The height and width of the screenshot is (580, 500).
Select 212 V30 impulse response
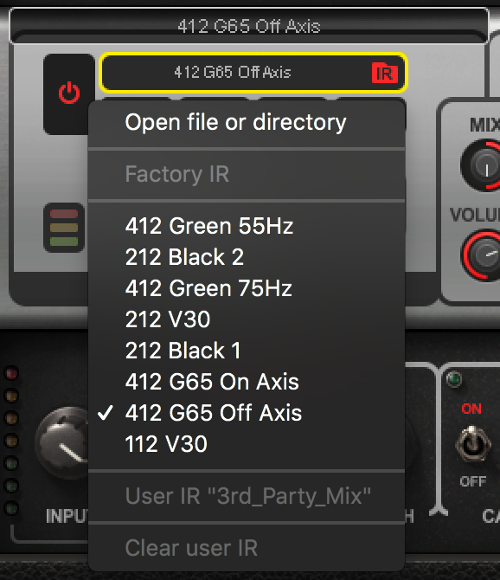tap(246, 319)
